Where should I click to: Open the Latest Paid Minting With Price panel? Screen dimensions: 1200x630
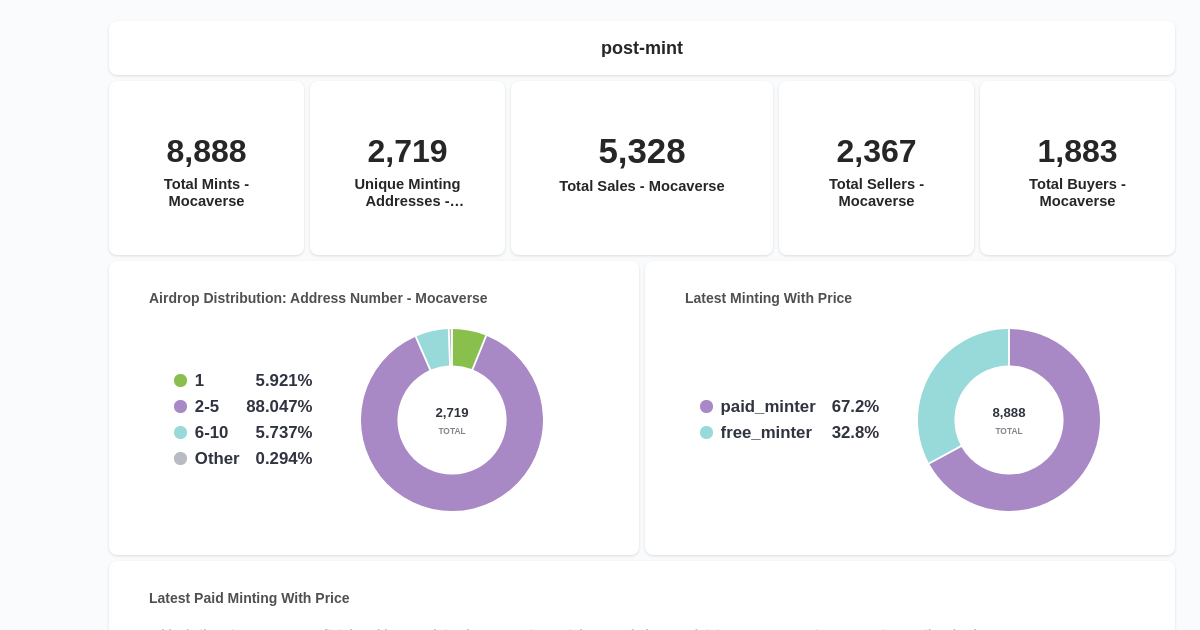[x=248, y=598]
